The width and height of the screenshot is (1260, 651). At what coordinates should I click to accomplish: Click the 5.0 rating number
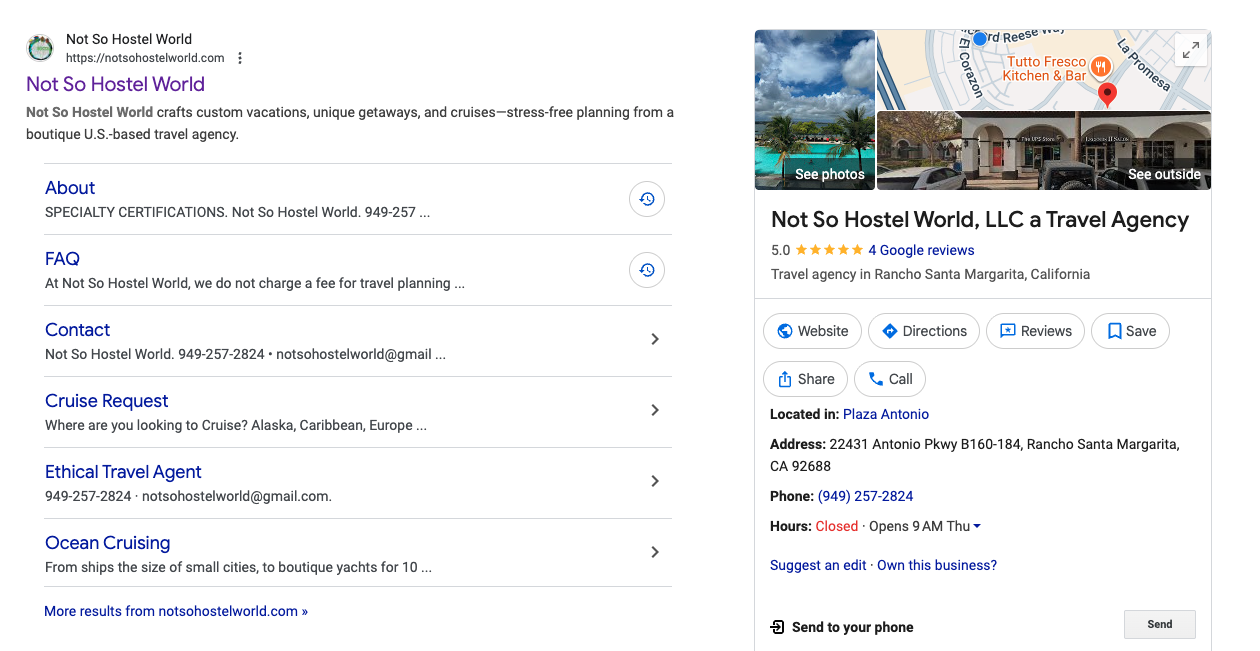[x=781, y=250]
